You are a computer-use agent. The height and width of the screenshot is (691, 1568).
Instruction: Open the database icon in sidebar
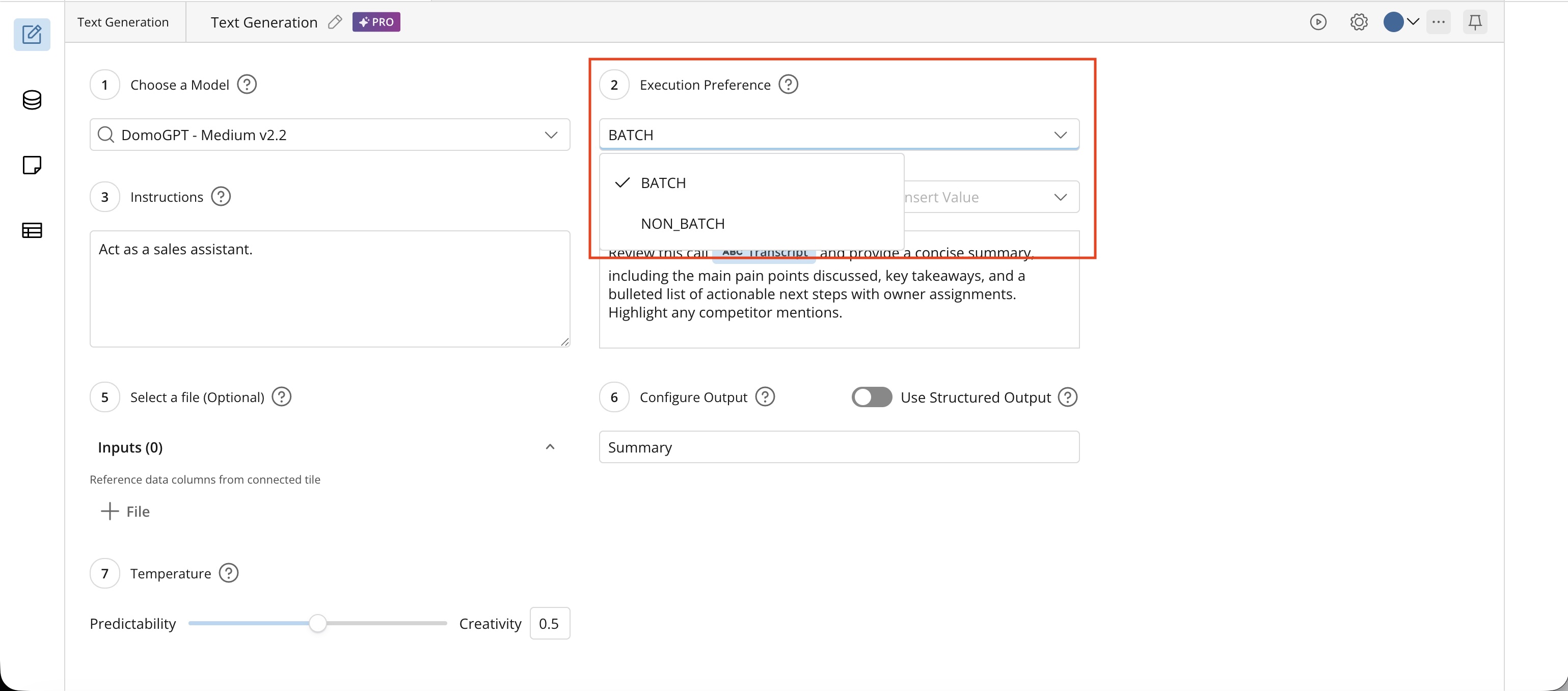pyautogui.click(x=32, y=100)
